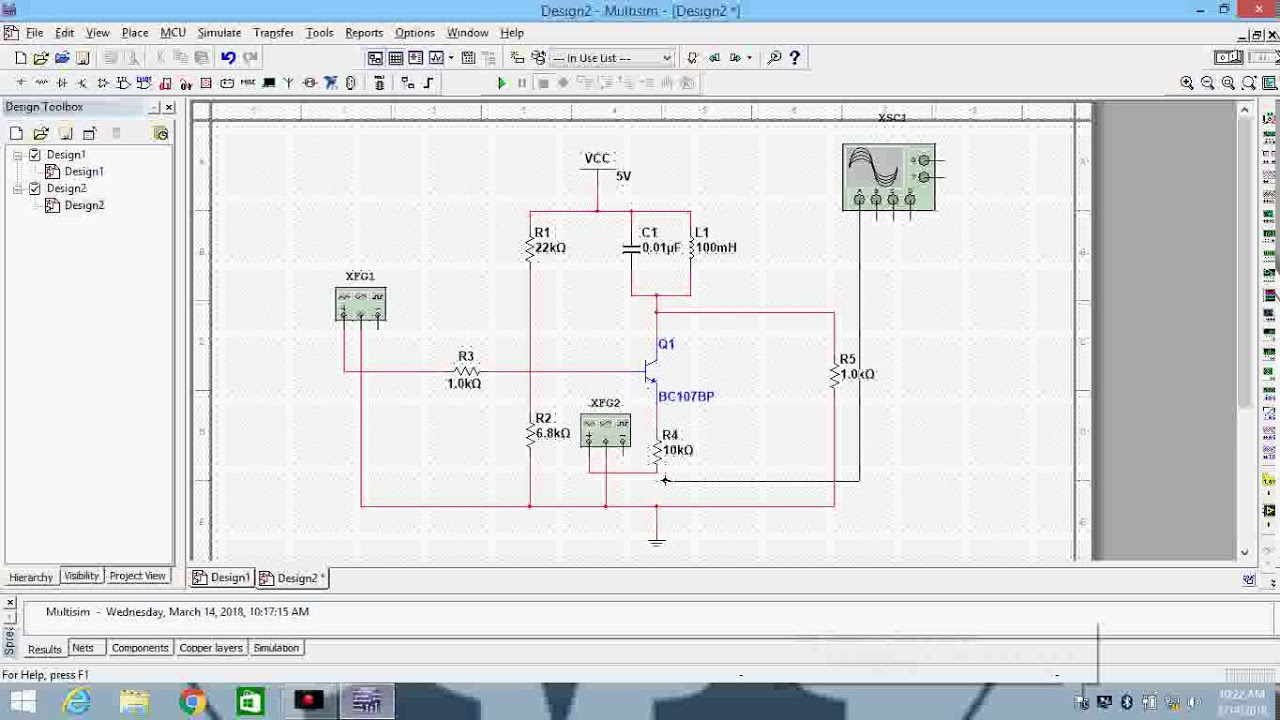Open the Simulation tab
1280x720 pixels.
coord(276,648)
